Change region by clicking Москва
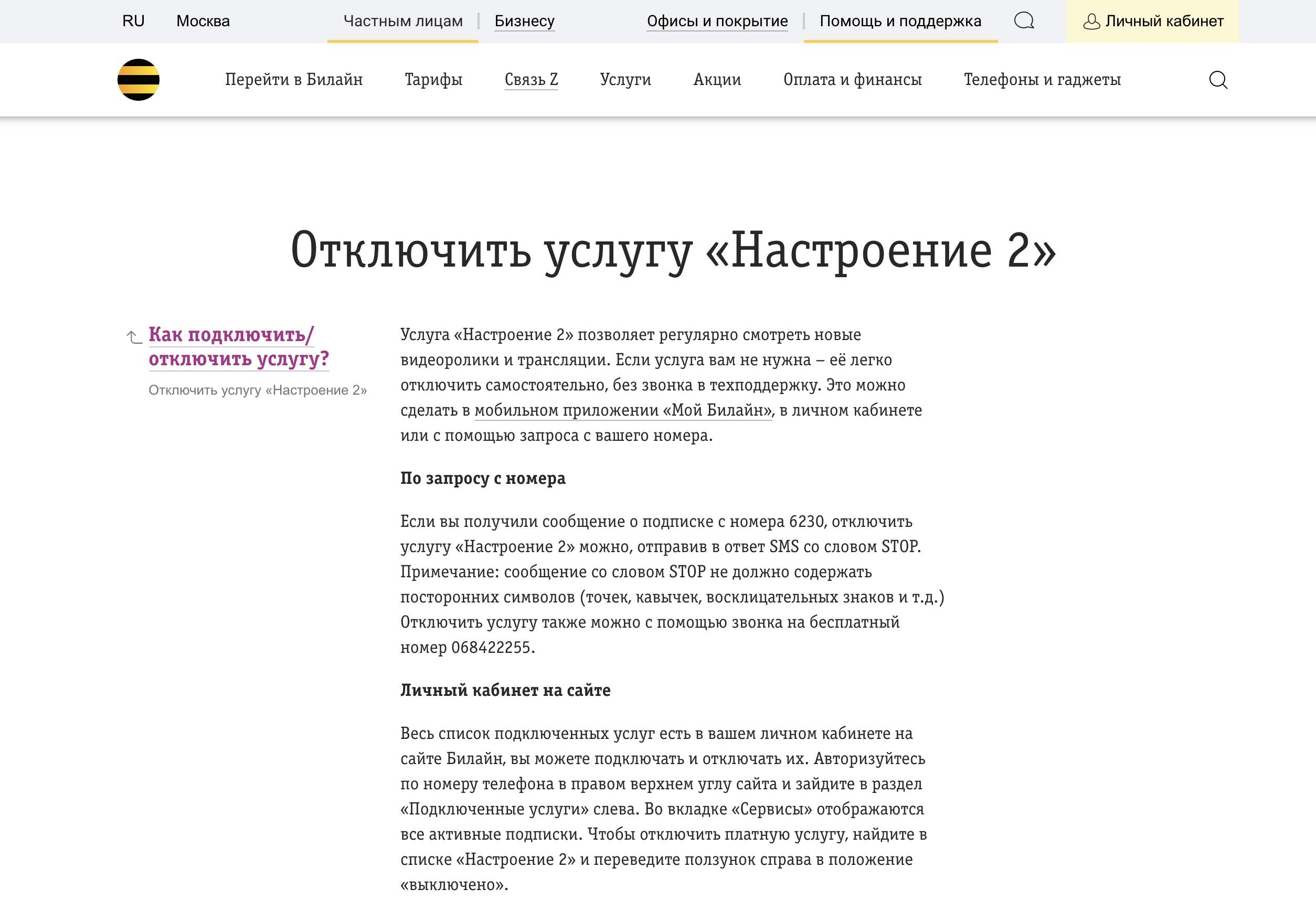 click(203, 21)
